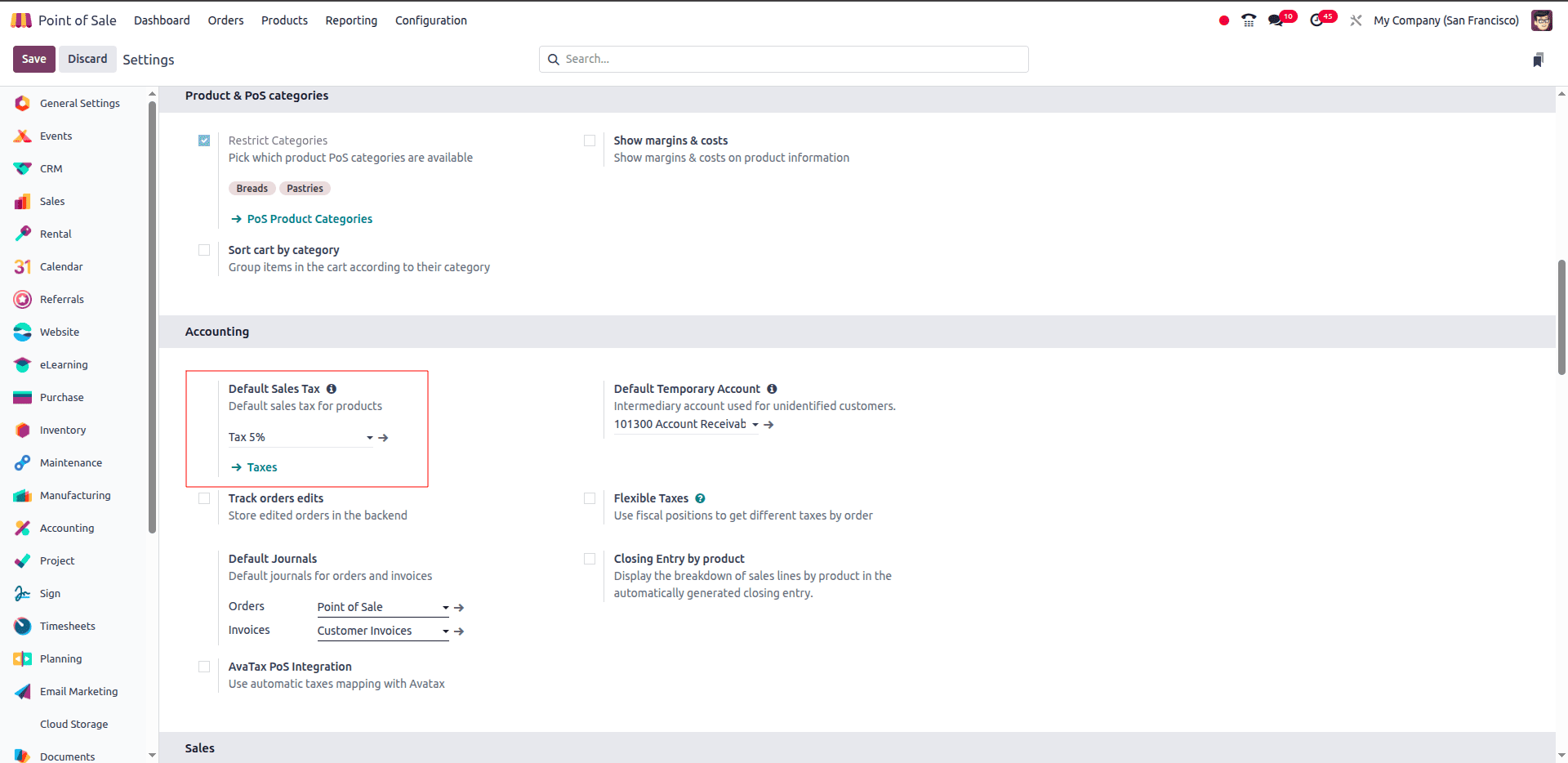Click the Default Sales Tax info icon
1568x763 pixels.
click(x=332, y=389)
